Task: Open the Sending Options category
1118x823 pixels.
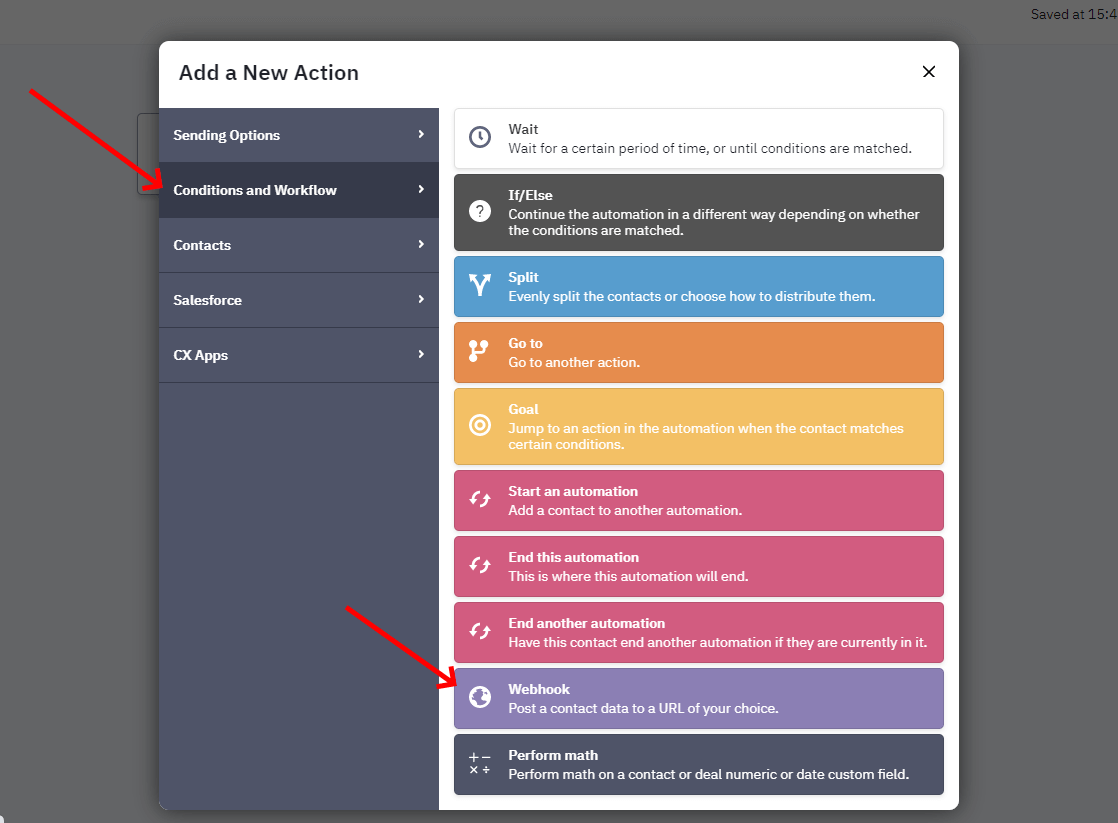Action: [227, 135]
